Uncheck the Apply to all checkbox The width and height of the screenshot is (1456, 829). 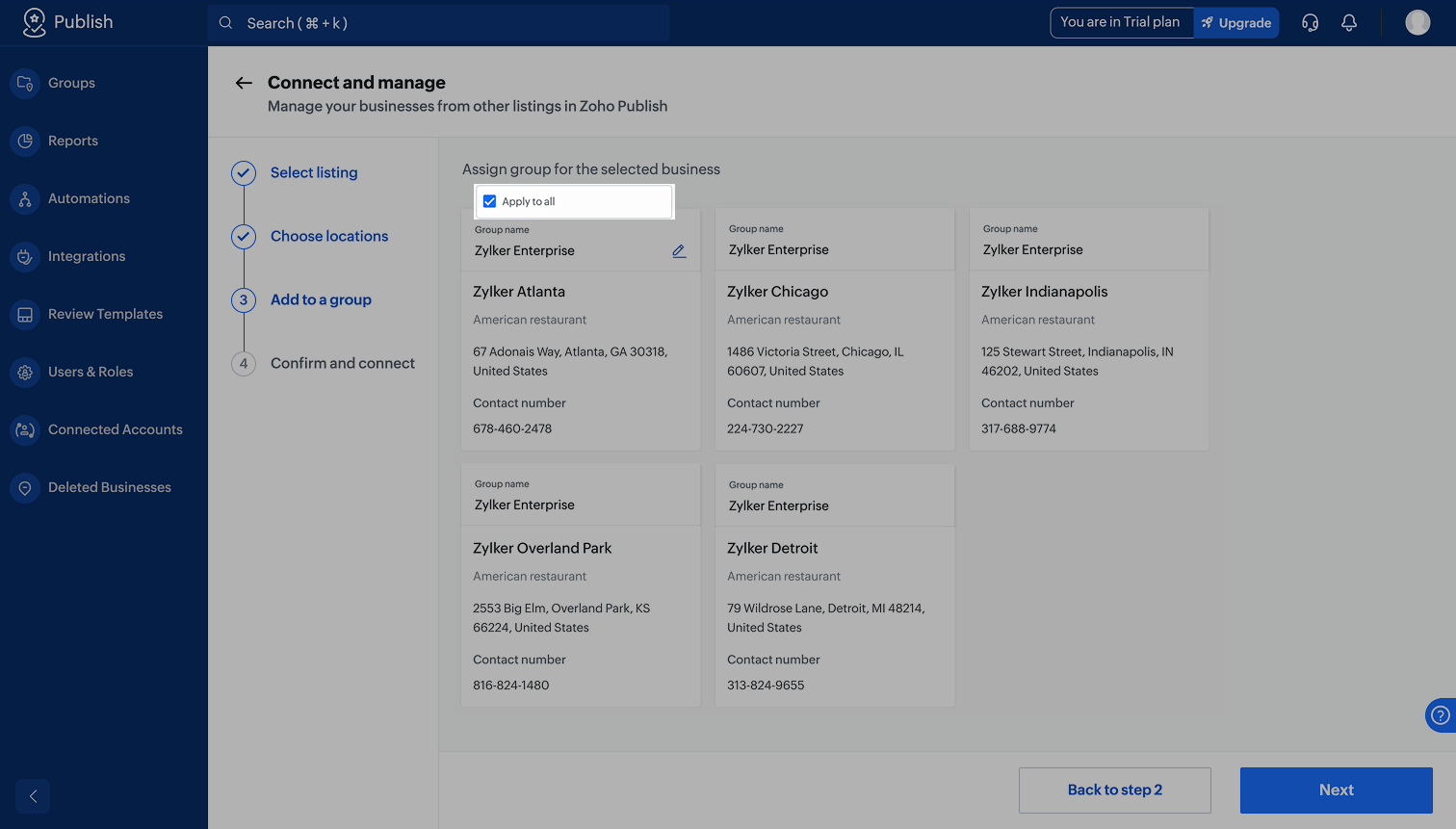pos(490,201)
